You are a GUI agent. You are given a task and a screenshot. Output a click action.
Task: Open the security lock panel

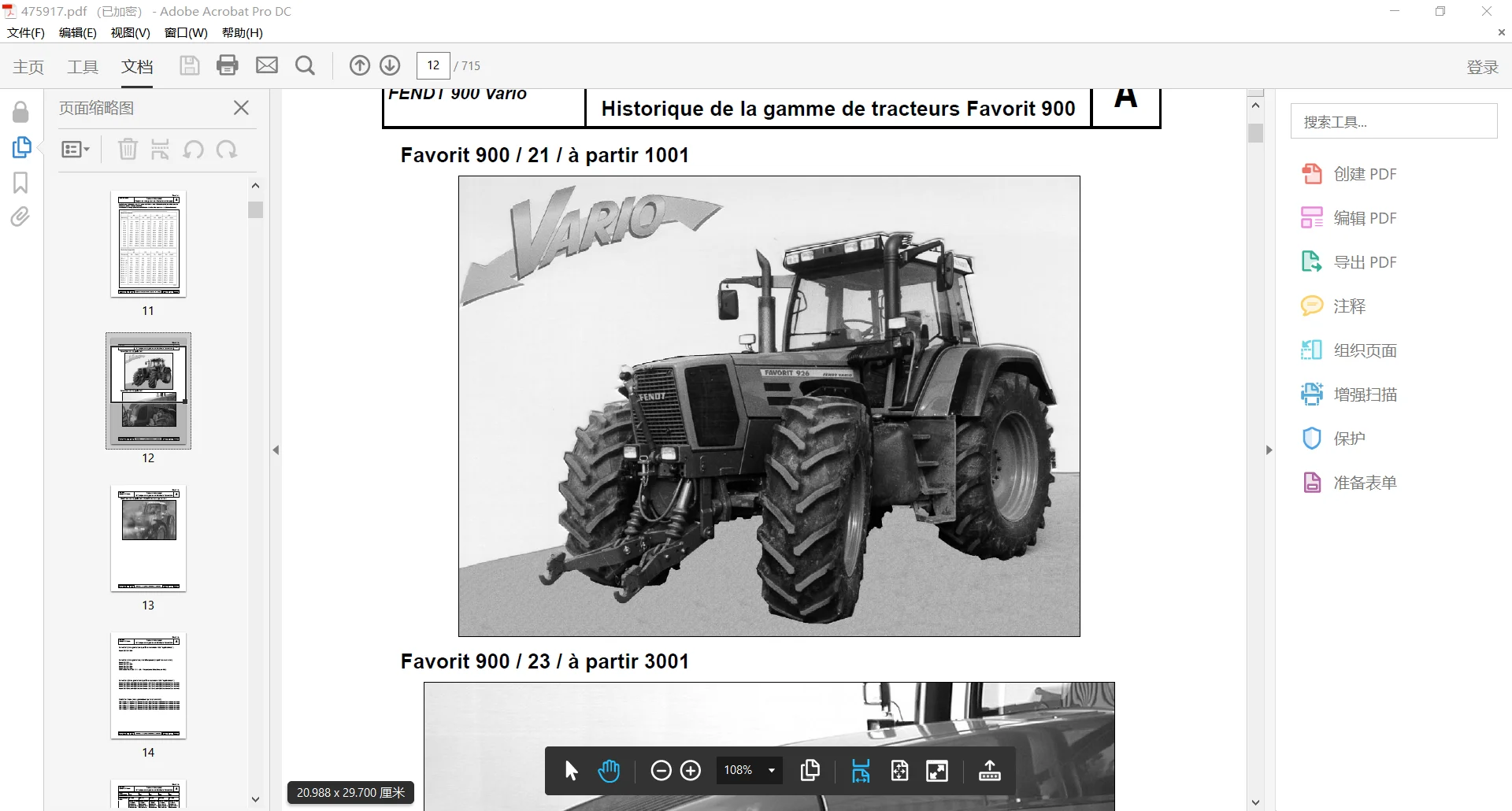point(21,112)
